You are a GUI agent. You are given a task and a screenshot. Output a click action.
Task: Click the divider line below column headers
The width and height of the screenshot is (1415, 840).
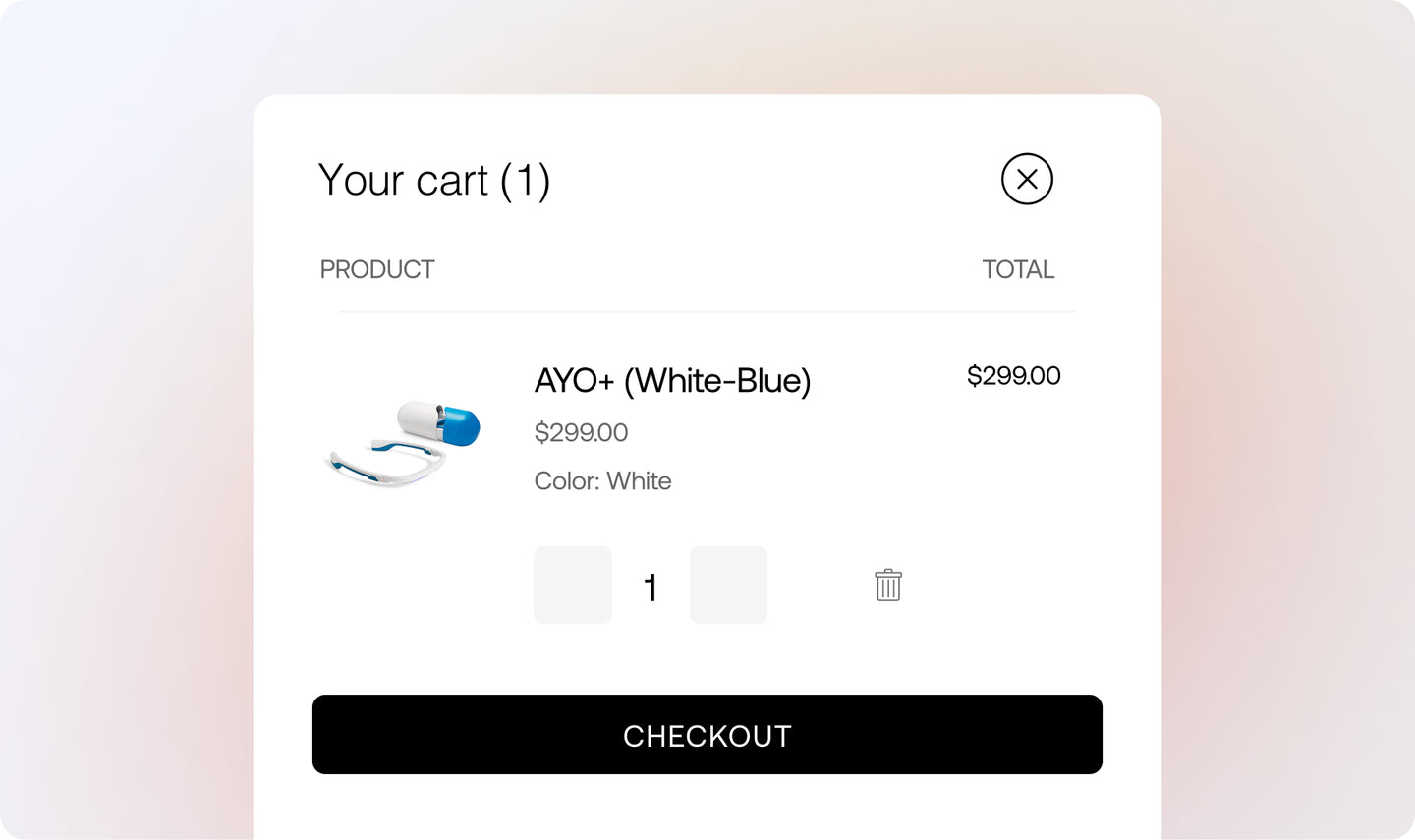point(707,311)
